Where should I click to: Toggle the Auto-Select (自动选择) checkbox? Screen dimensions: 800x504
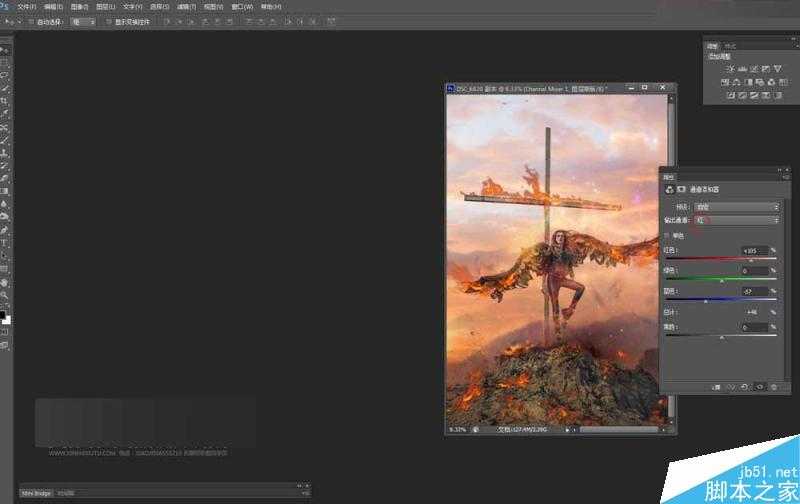pos(31,20)
